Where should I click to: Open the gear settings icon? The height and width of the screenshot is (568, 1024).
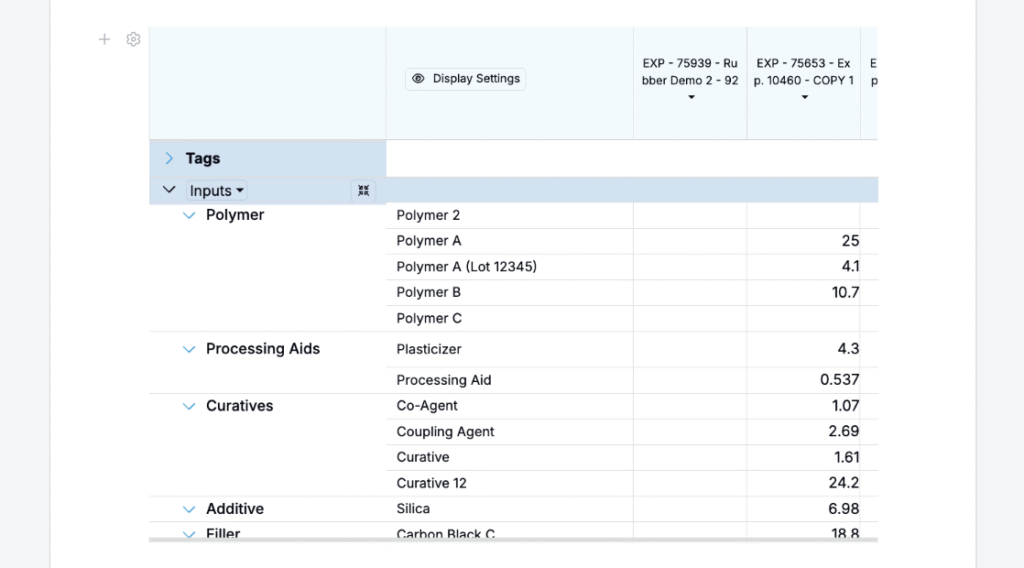tap(133, 39)
